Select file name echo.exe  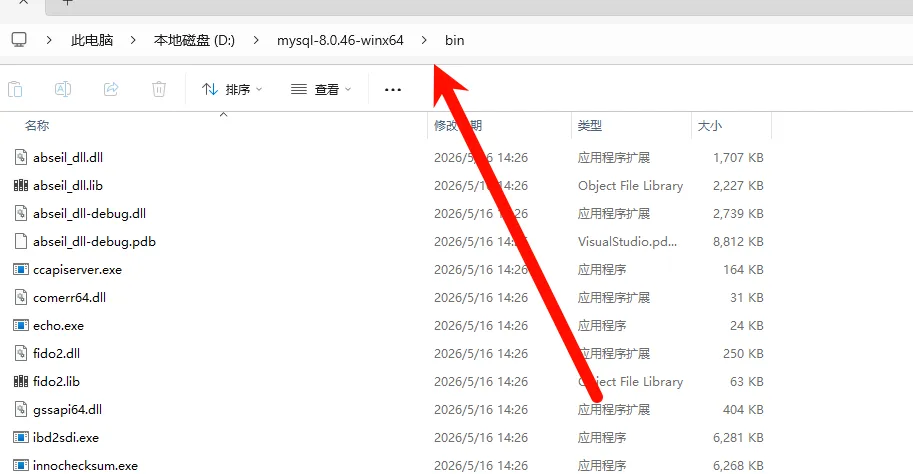tap(58, 326)
